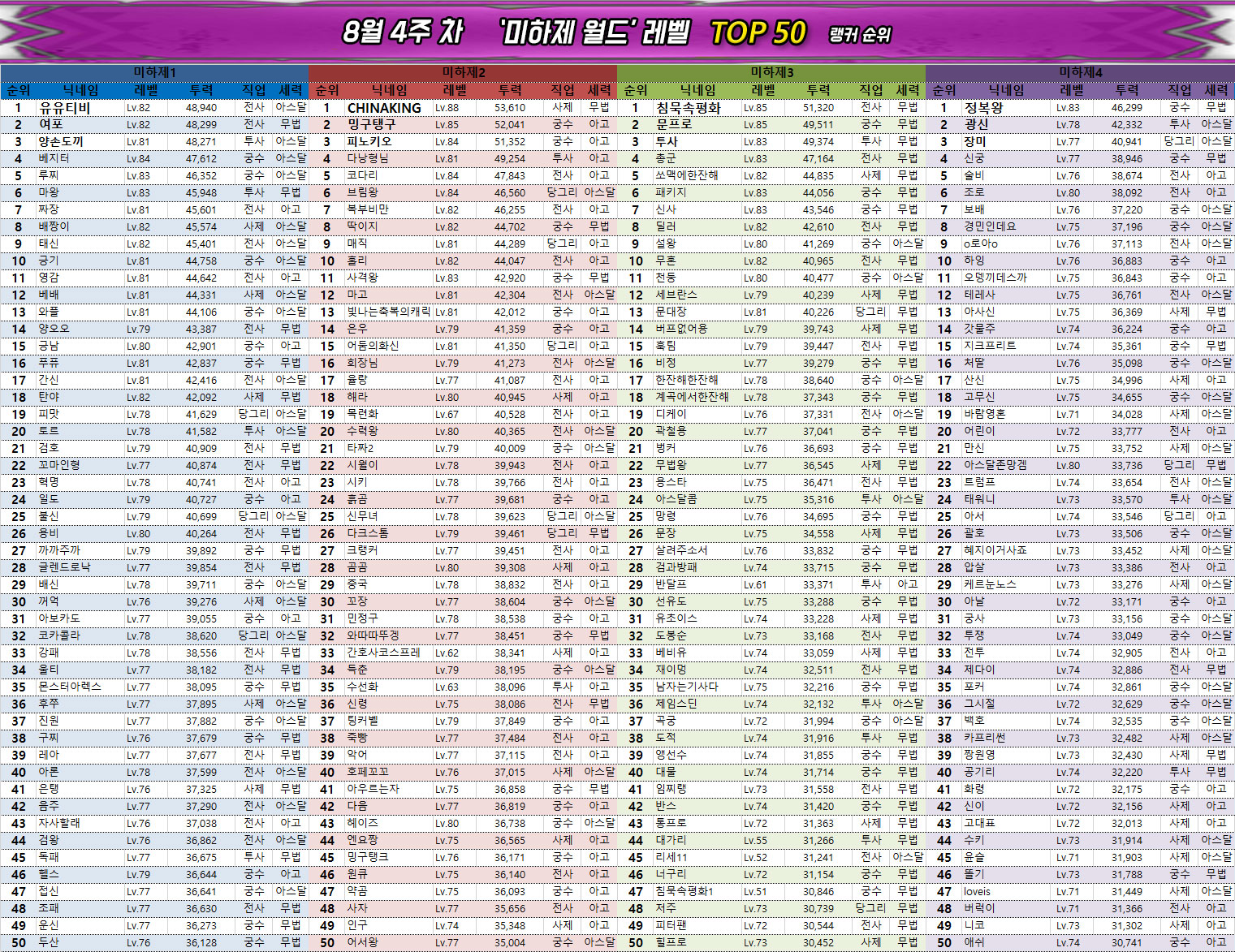The width and height of the screenshot is (1235, 952).
Task: Click the 세력 column header under 미하제4
Action: coord(1216,90)
